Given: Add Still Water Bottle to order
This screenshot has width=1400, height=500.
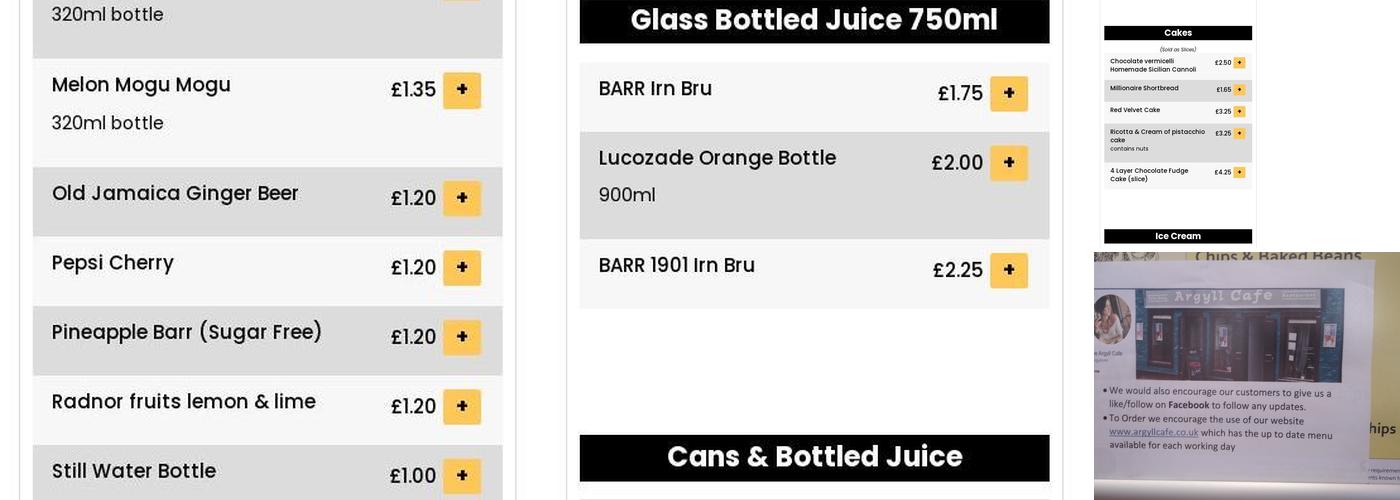Looking at the screenshot, I should click(x=461, y=476).
